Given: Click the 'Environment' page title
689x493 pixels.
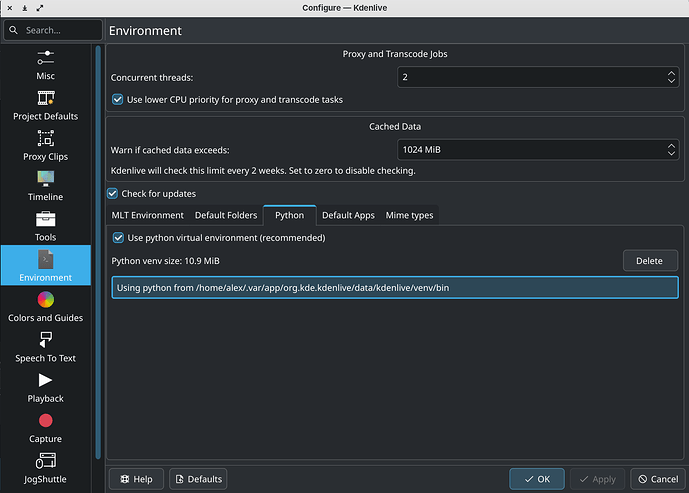Looking at the screenshot, I should [145, 30].
